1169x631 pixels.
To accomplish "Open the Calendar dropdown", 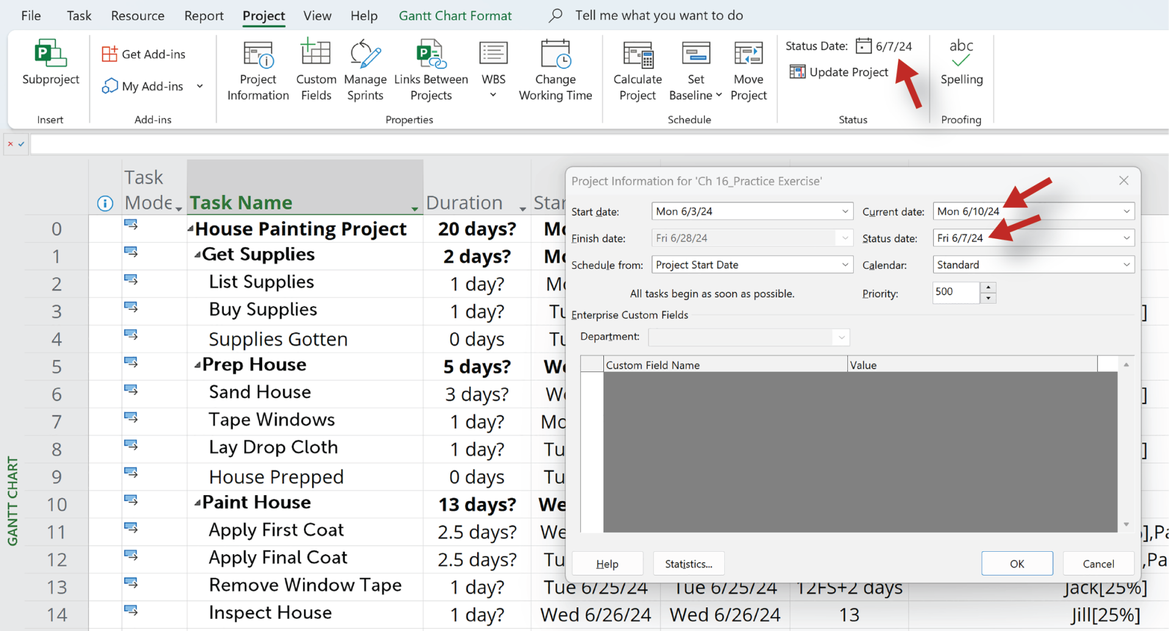I will pyautogui.click(x=1127, y=265).
